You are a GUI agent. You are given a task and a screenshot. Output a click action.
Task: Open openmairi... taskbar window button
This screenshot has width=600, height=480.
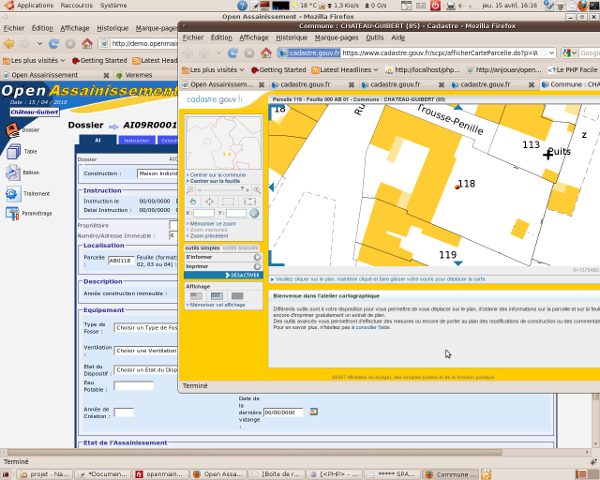(161, 474)
